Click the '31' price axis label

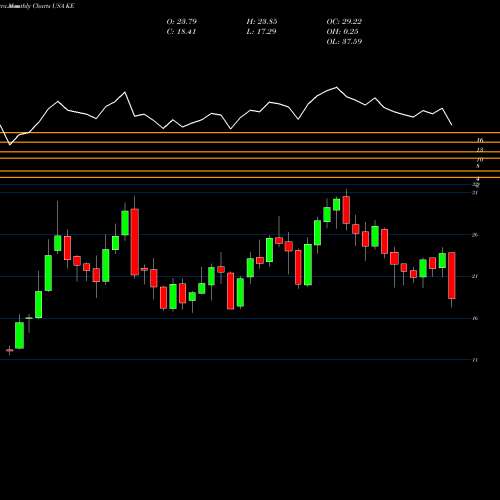[475, 193]
